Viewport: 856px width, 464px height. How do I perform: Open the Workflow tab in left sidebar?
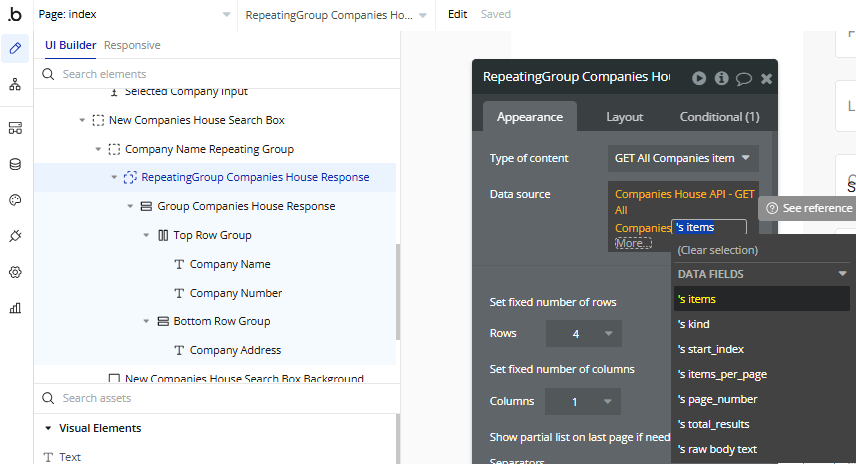click(15, 85)
